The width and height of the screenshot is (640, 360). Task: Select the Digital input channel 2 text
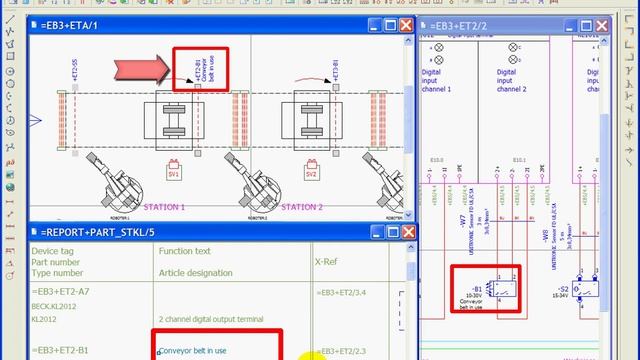tap(511, 80)
